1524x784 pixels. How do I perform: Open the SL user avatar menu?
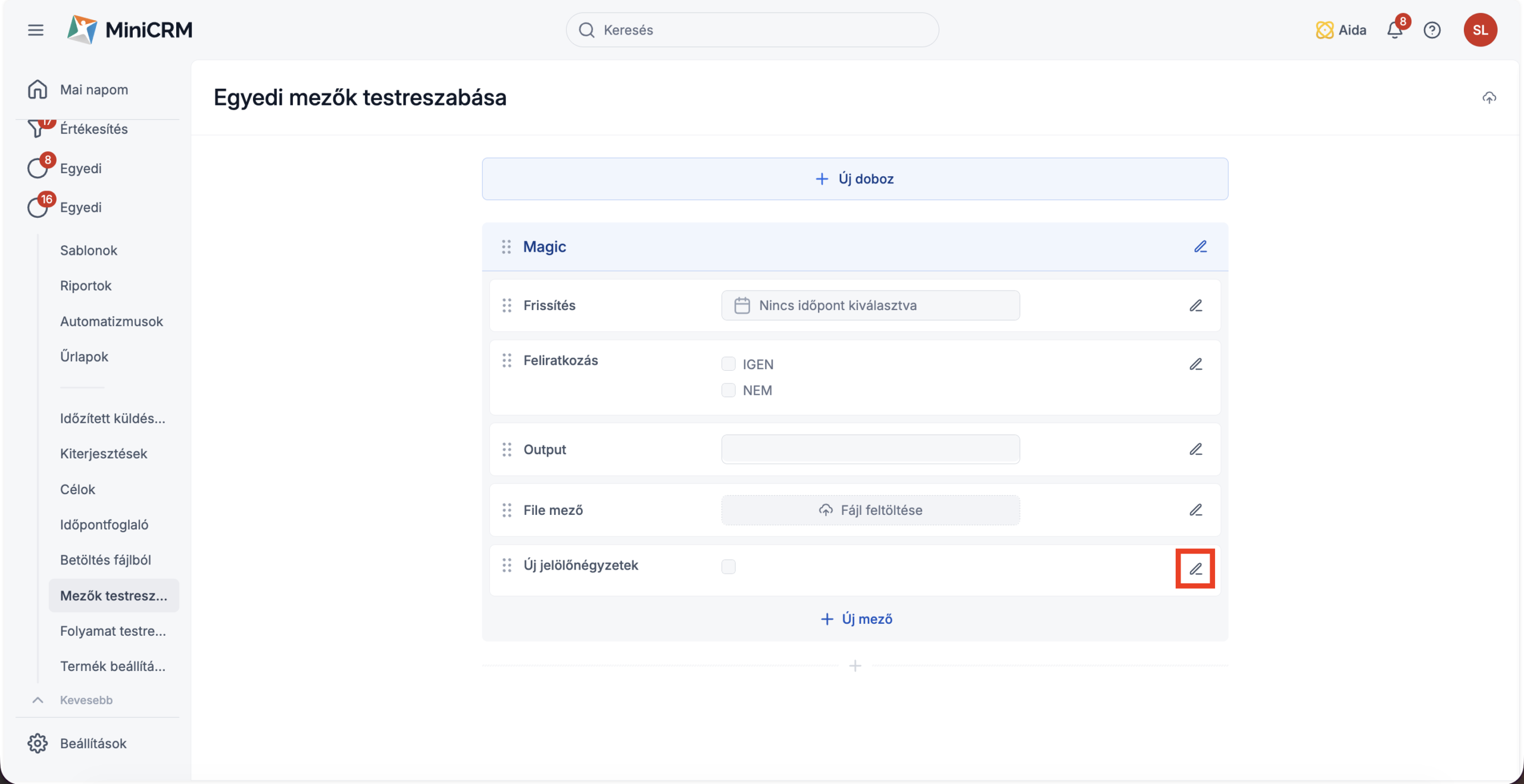(1480, 30)
